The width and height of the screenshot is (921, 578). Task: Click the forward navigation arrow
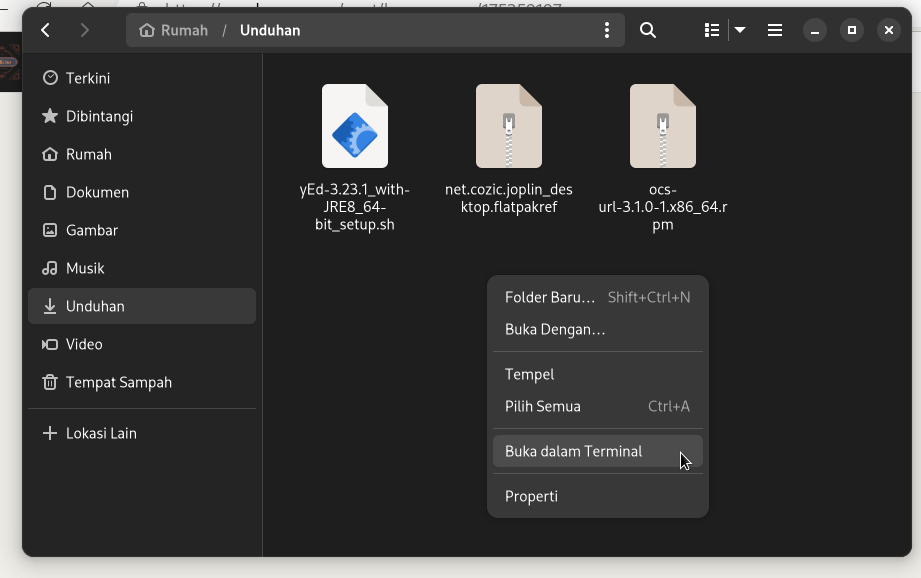(85, 30)
